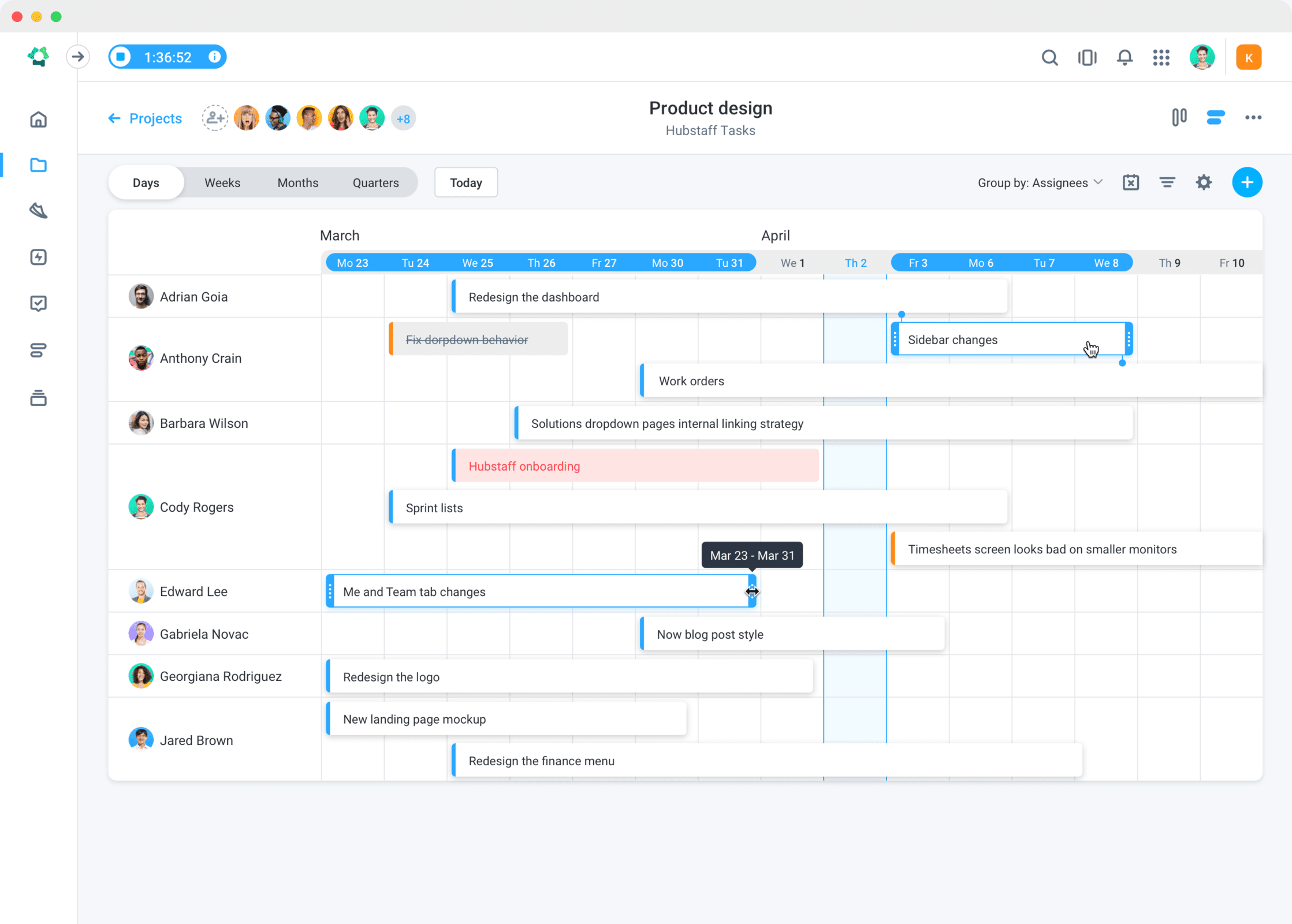Switch to Weeks view tab
The height and width of the screenshot is (924, 1292).
click(x=222, y=182)
